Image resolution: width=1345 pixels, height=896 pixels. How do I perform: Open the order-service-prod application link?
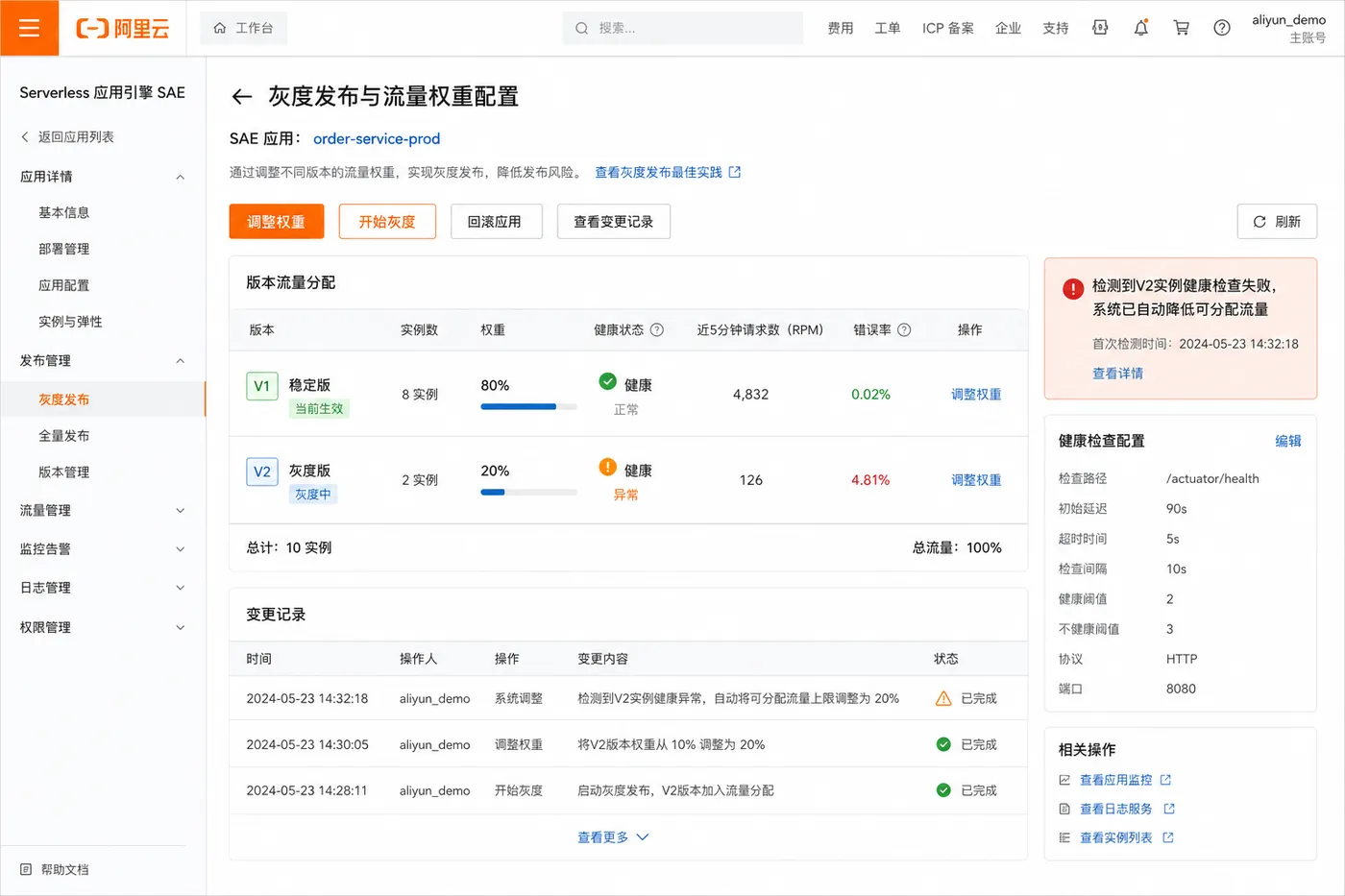click(x=377, y=138)
